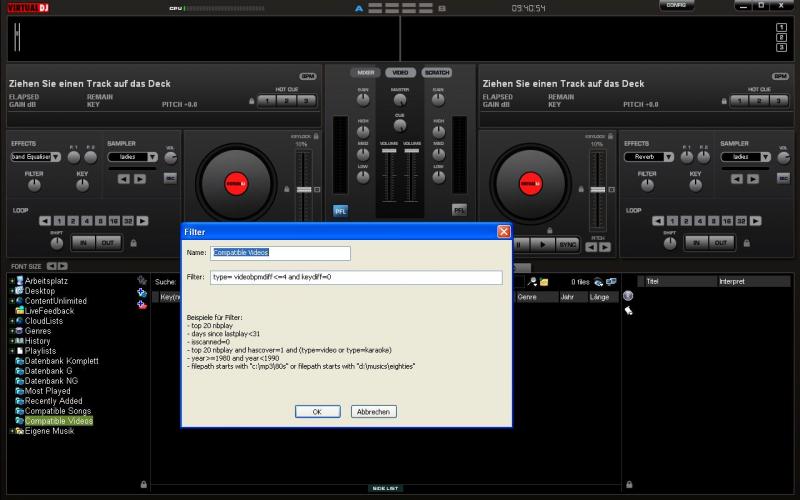Open left deck effects dropdown (band Equaliser)
Image resolution: width=800 pixels, height=500 pixels.
(x=36, y=157)
